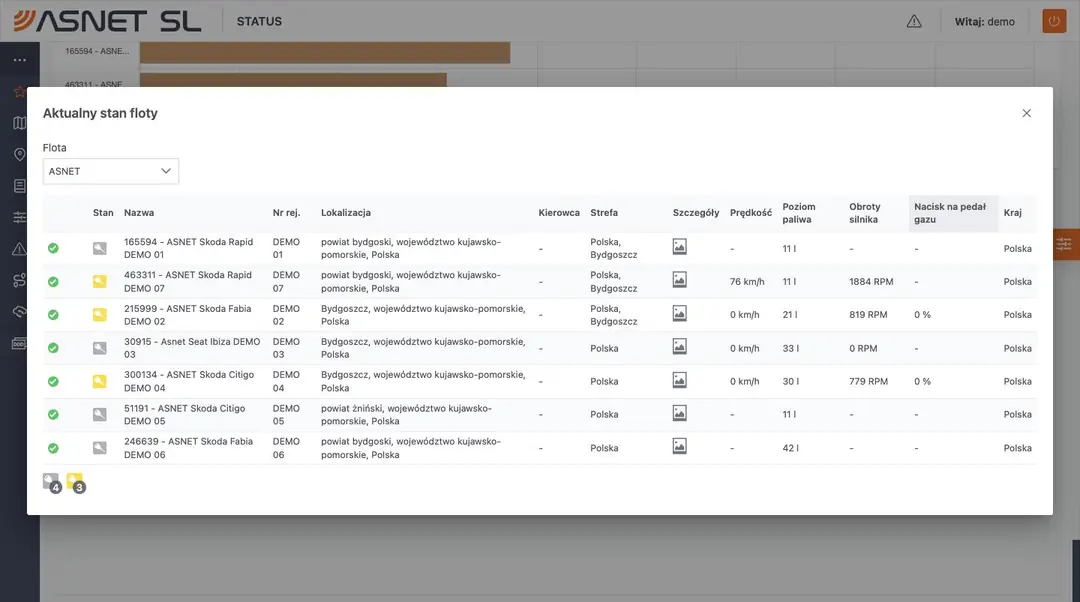
Task: Open details image for 215999 Skoda Fabia DEMO 02
Action: pyautogui.click(x=679, y=313)
